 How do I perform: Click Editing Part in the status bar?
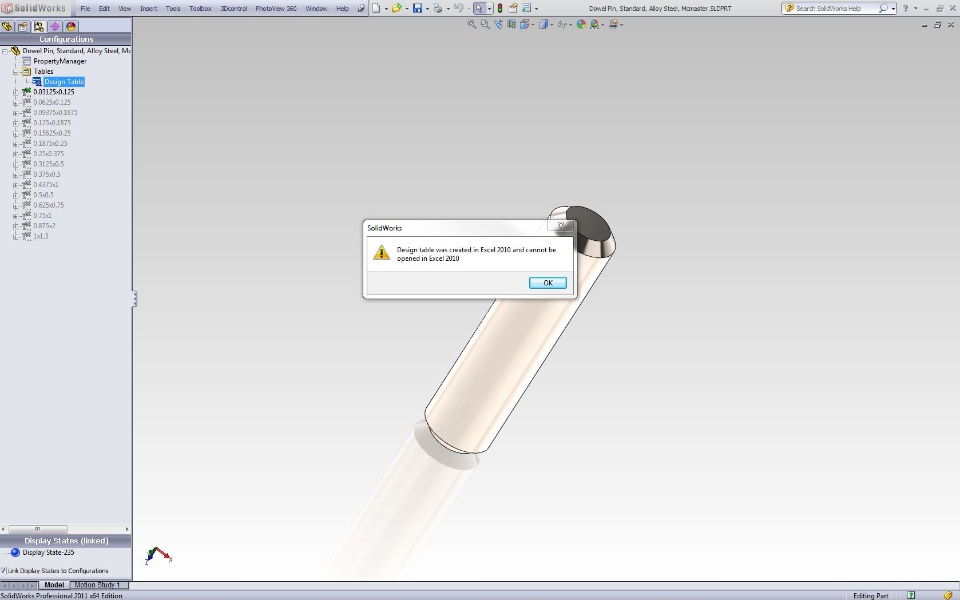[871, 595]
